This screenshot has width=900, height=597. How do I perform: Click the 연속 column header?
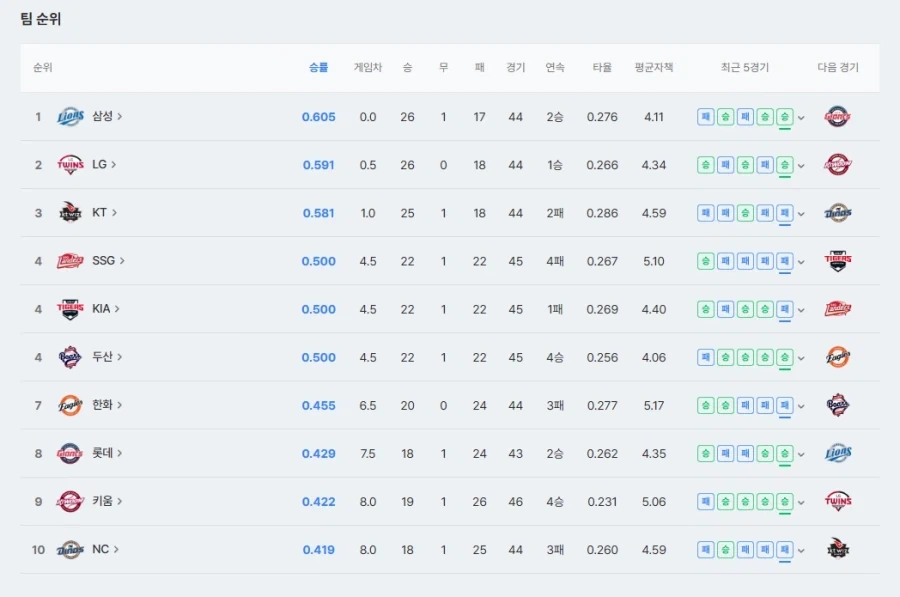click(x=554, y=68)
